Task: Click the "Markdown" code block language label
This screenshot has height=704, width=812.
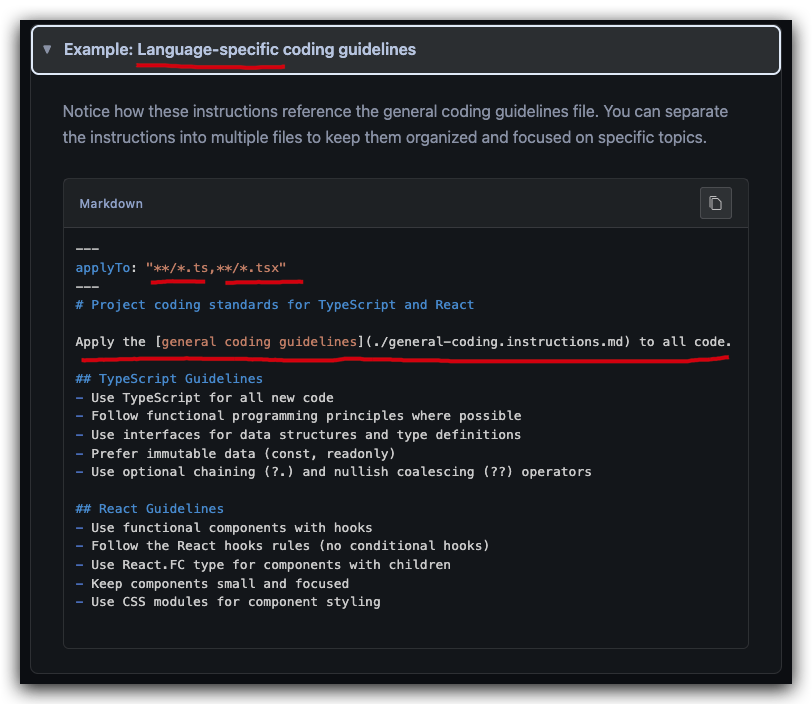Action: [x=111, y=204]
